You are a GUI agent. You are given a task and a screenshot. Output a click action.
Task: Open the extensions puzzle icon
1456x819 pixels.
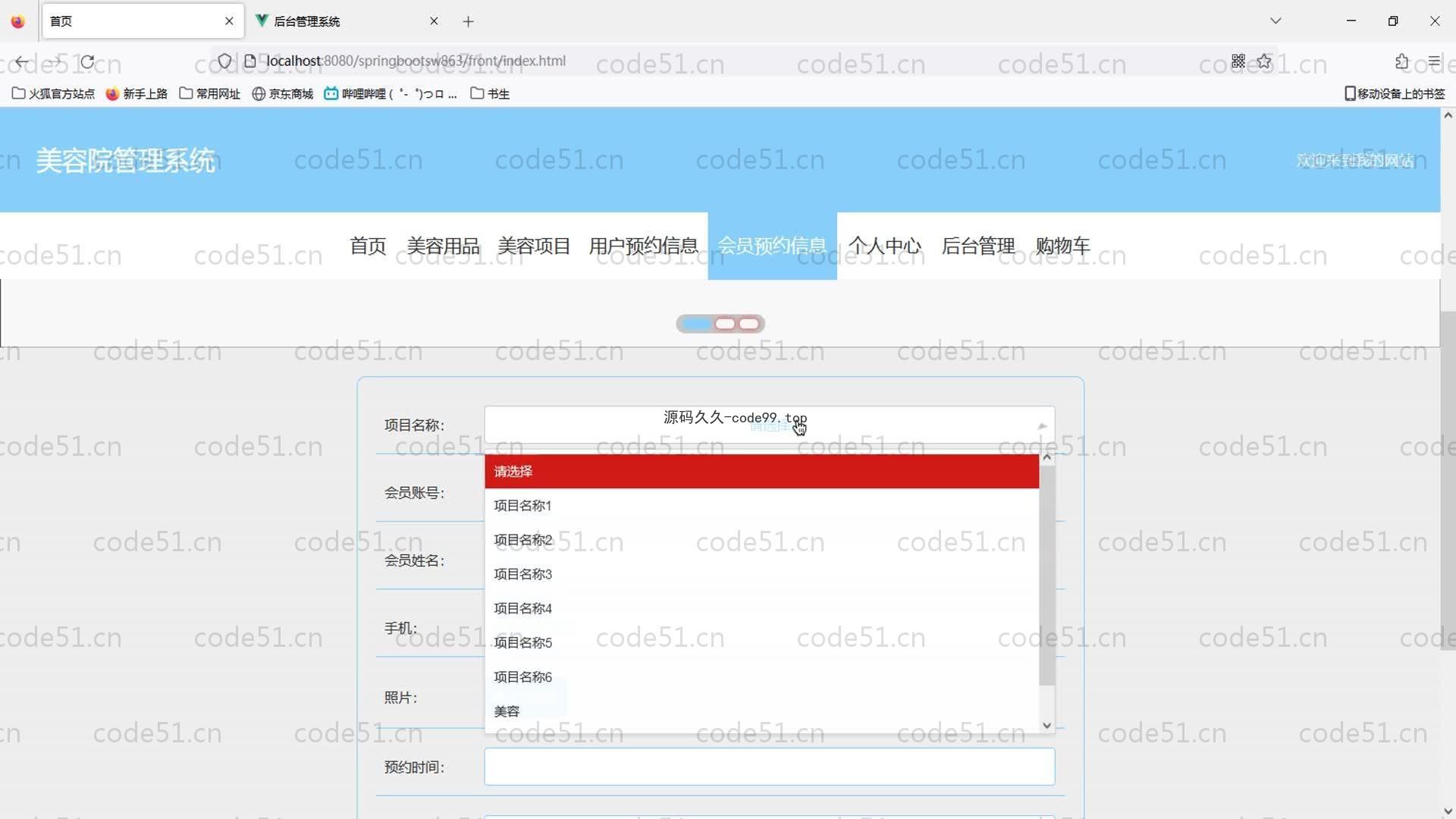tap(1401, 61)
